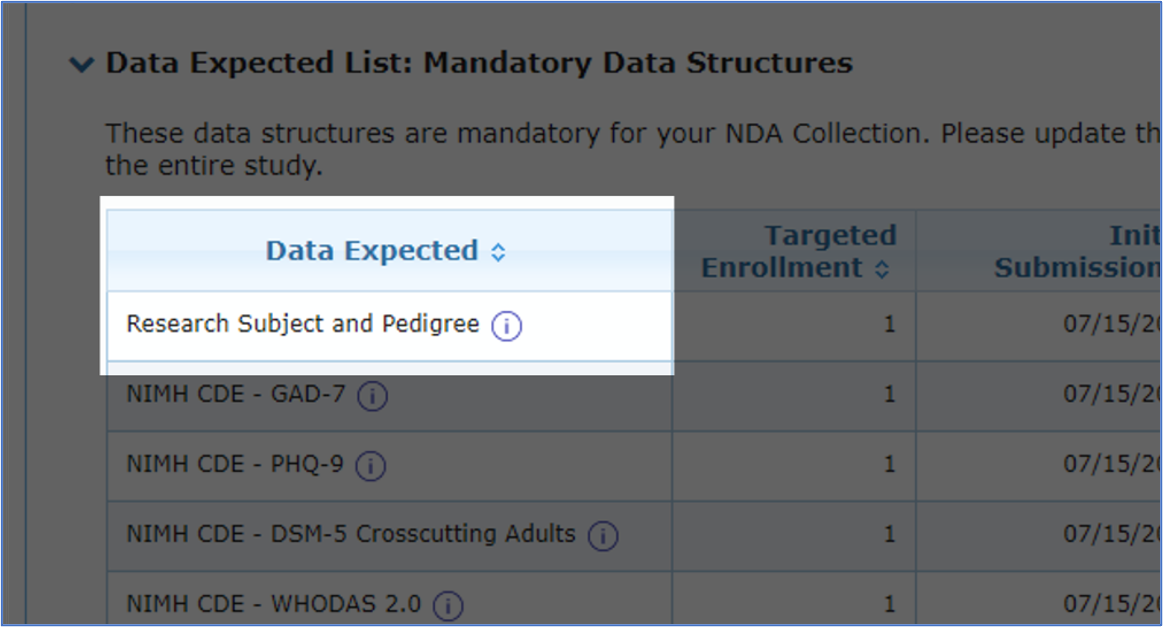Click Targeted Enrollment value in WHODAS 2.0 row

(x=888, y=606)
